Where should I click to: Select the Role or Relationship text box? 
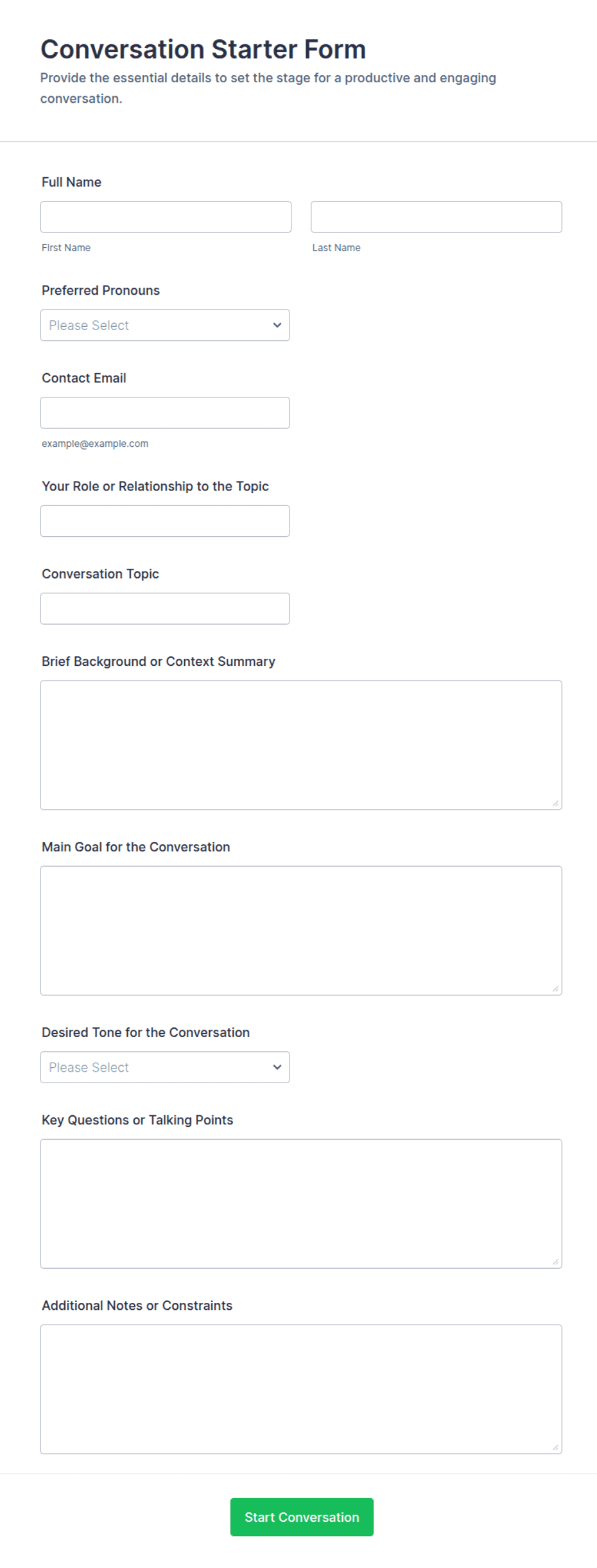[x=165, y=521]
